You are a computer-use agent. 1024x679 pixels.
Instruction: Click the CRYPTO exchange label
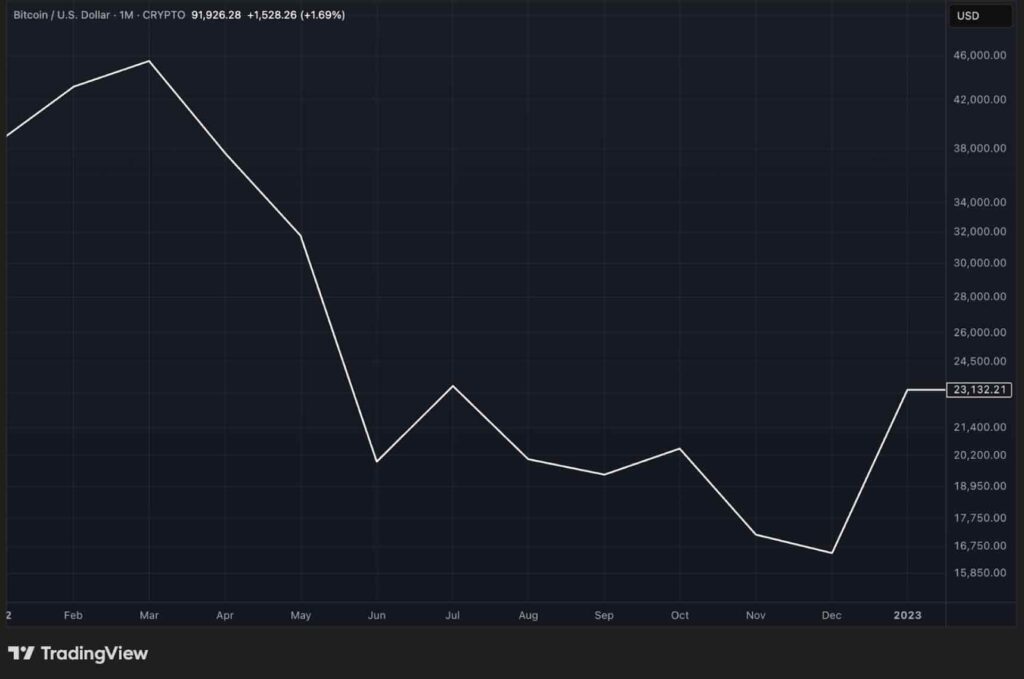pyautogui.click(x=164, y=15)
